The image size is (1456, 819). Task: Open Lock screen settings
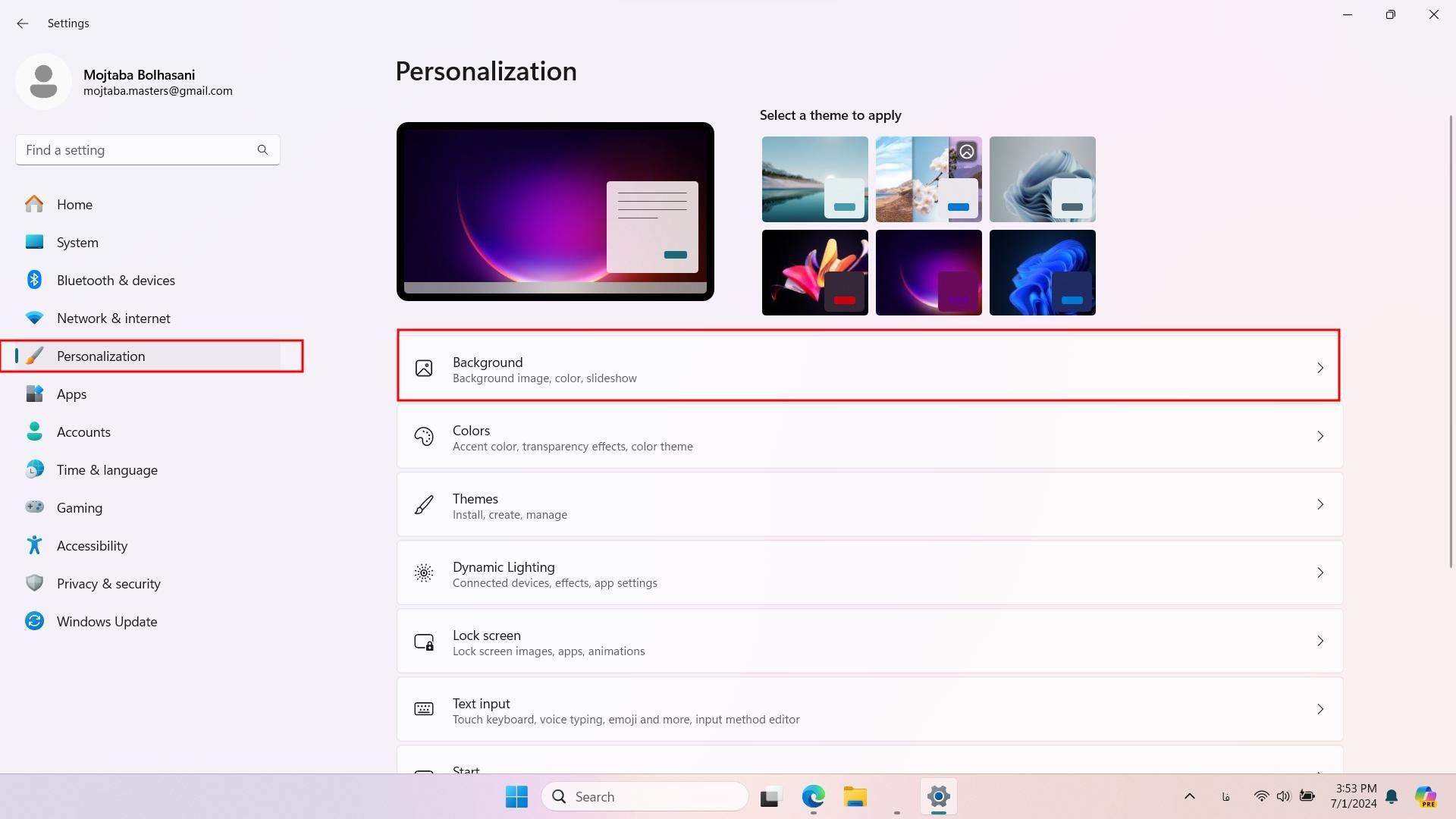pyautogui.click(x=869, y=641)
